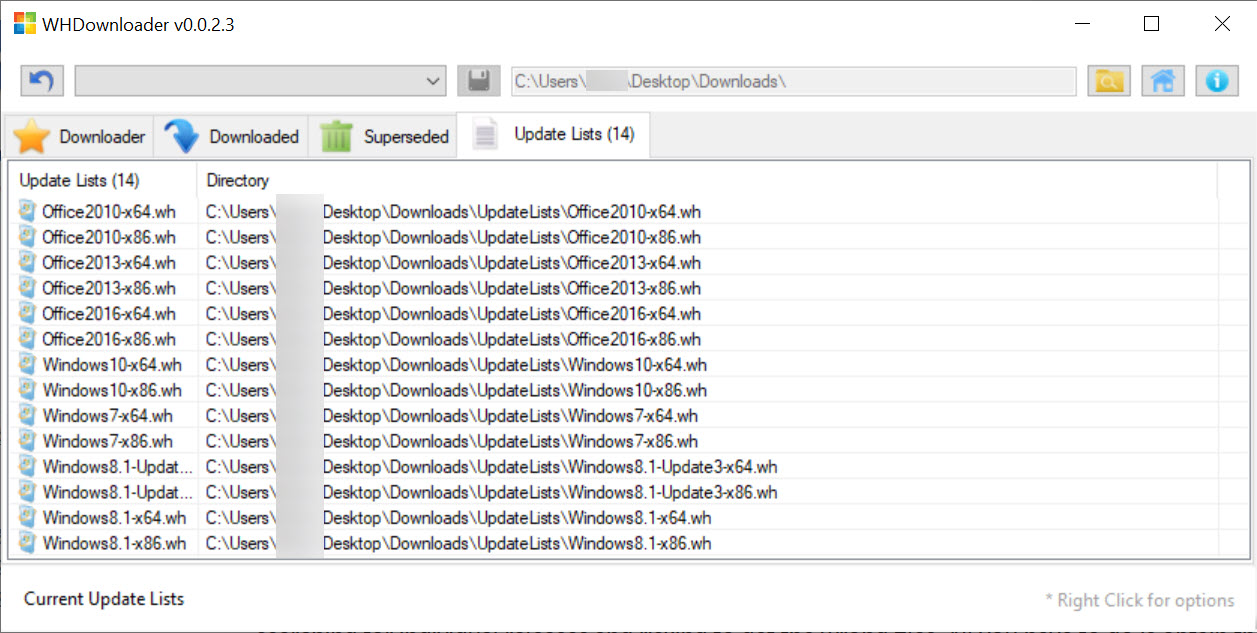The image size is (1257, 633).
Task: Switch to the Downloaded tab
Action: pos(230,136)
